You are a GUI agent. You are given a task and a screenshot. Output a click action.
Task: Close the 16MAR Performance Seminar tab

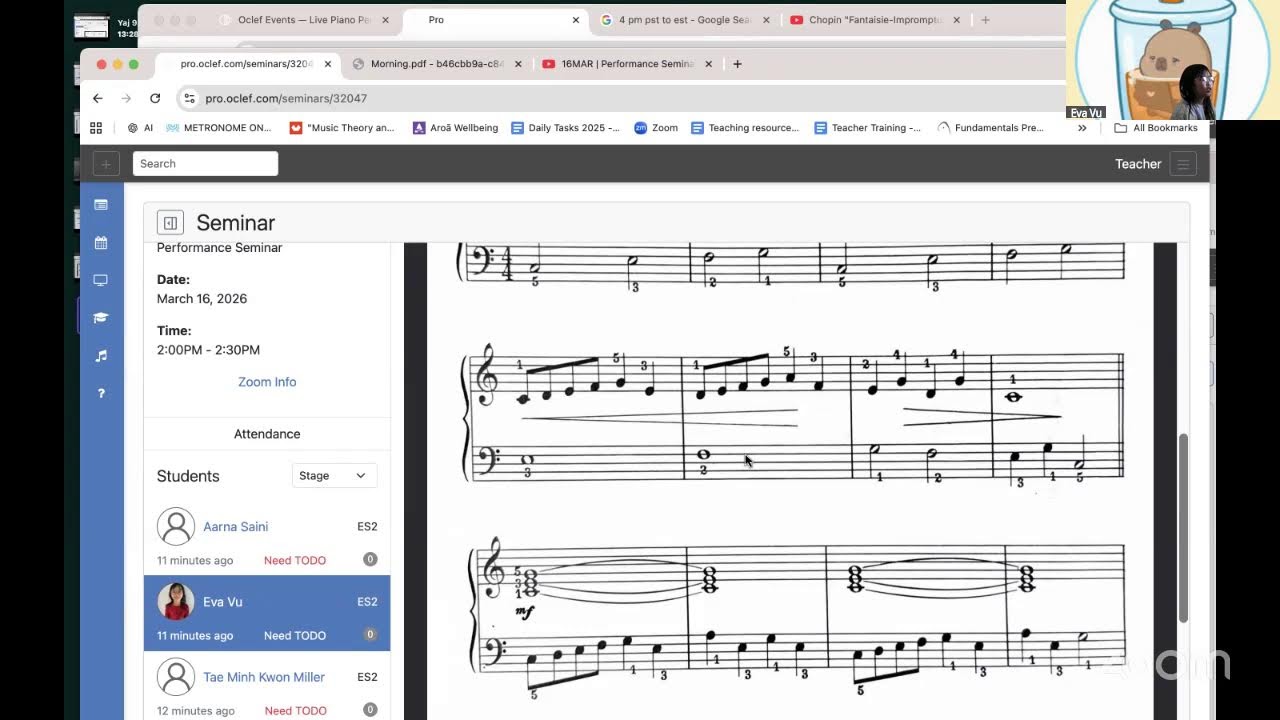[x=709, y=64]
